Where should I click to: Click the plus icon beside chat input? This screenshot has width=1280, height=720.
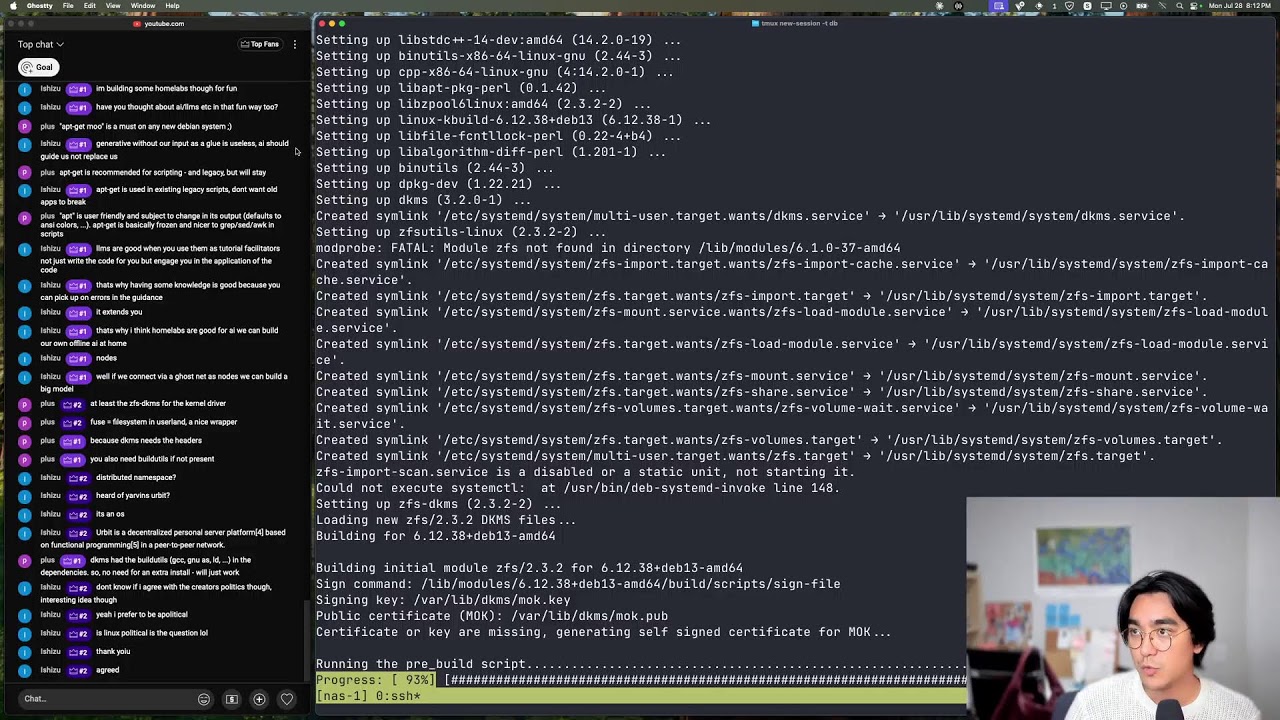point(259,699)
